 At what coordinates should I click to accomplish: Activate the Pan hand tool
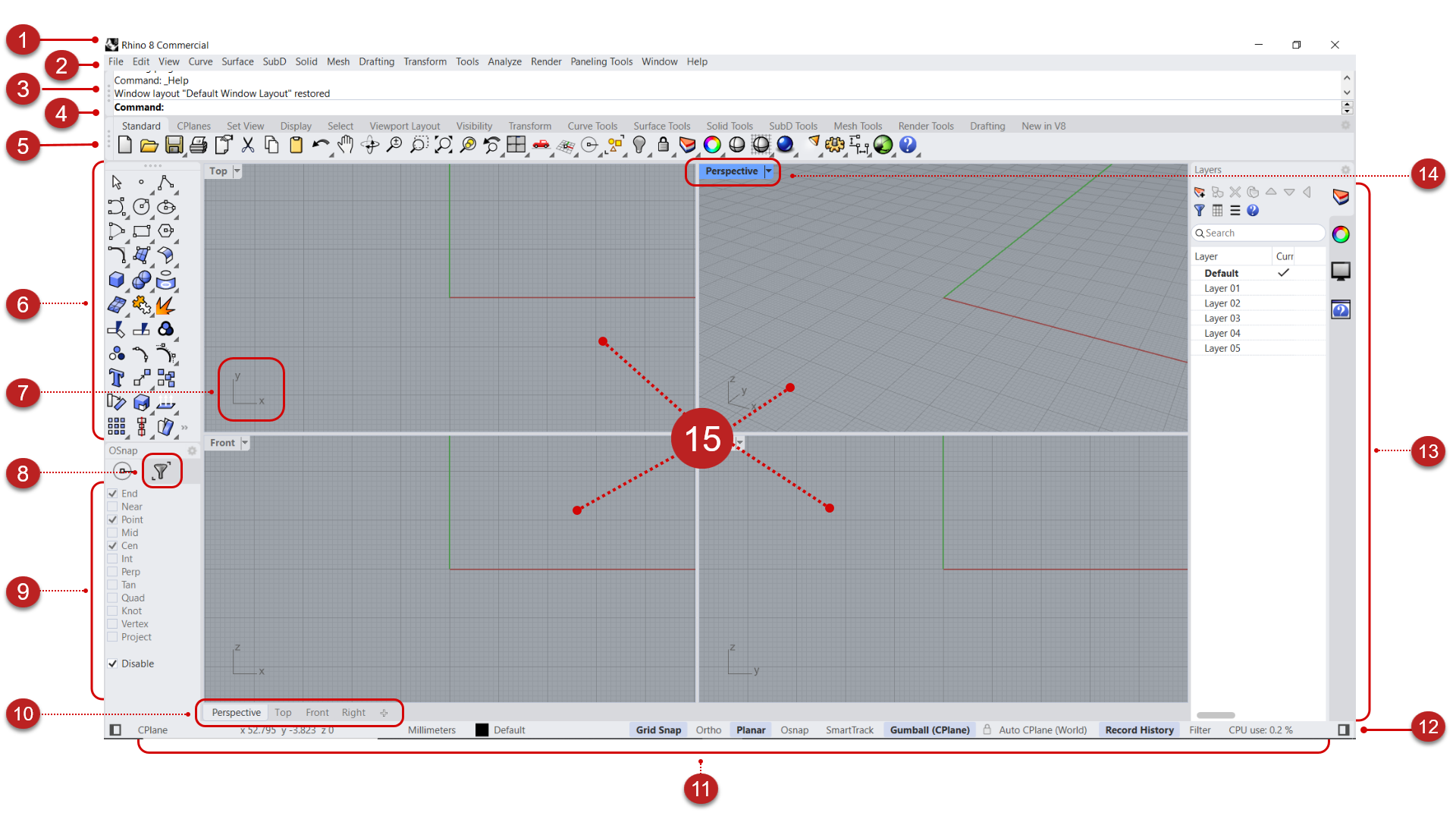click(345, 145)
